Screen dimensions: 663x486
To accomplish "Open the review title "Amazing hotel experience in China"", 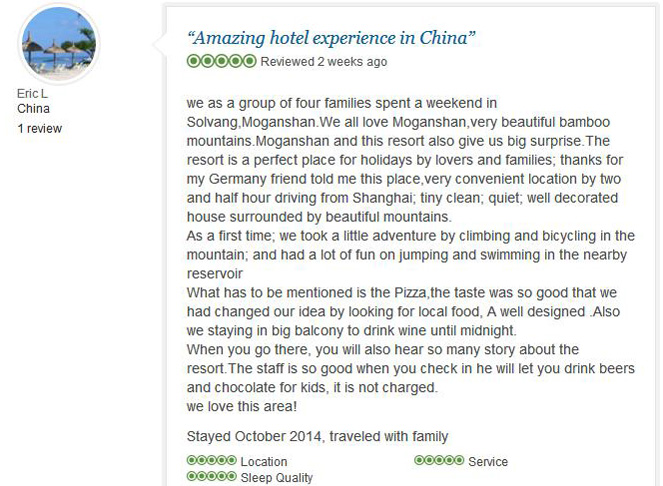I will 332,38.
